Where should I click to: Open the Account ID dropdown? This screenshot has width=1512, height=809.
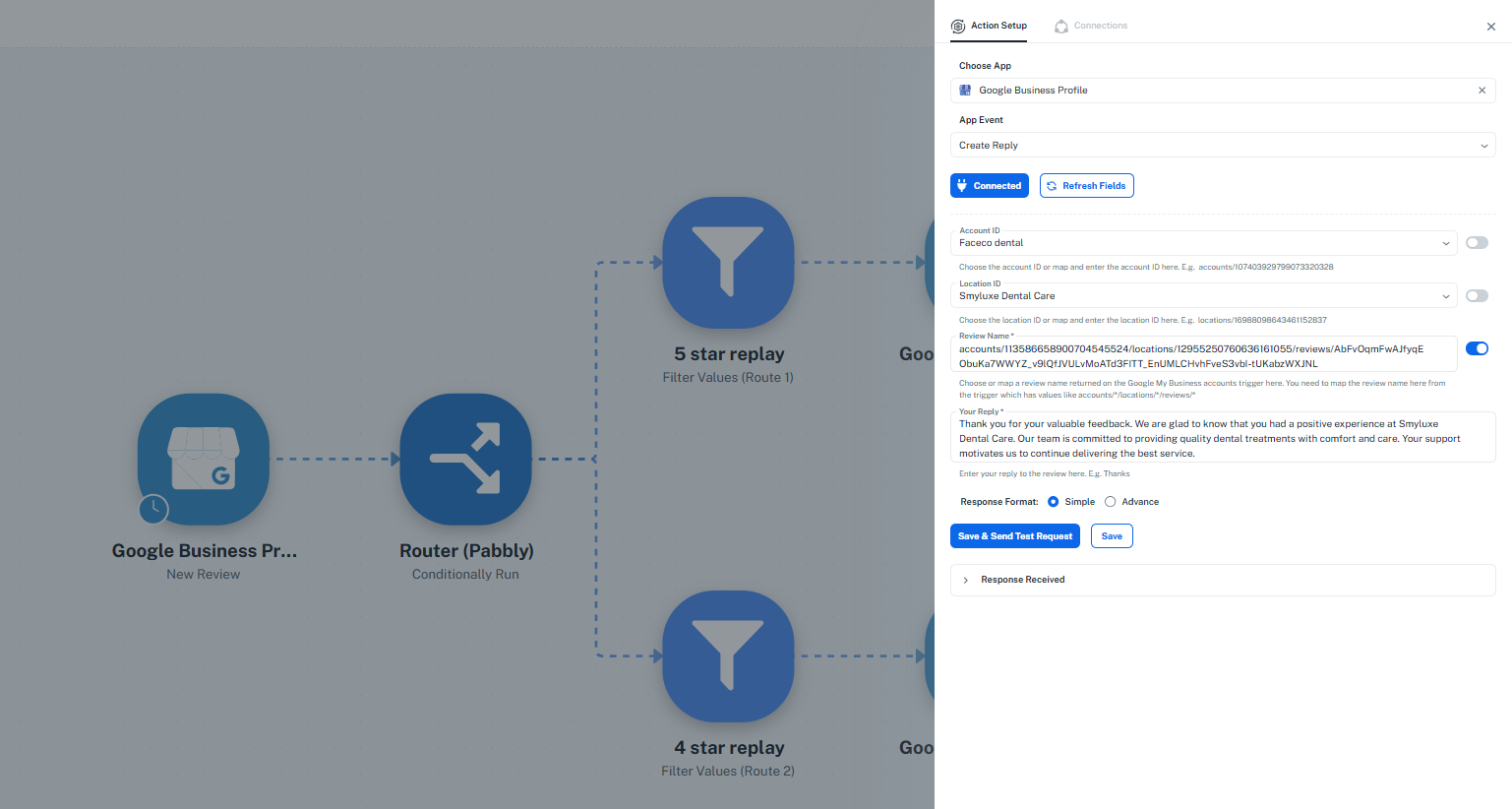(x=1204, y=243)
